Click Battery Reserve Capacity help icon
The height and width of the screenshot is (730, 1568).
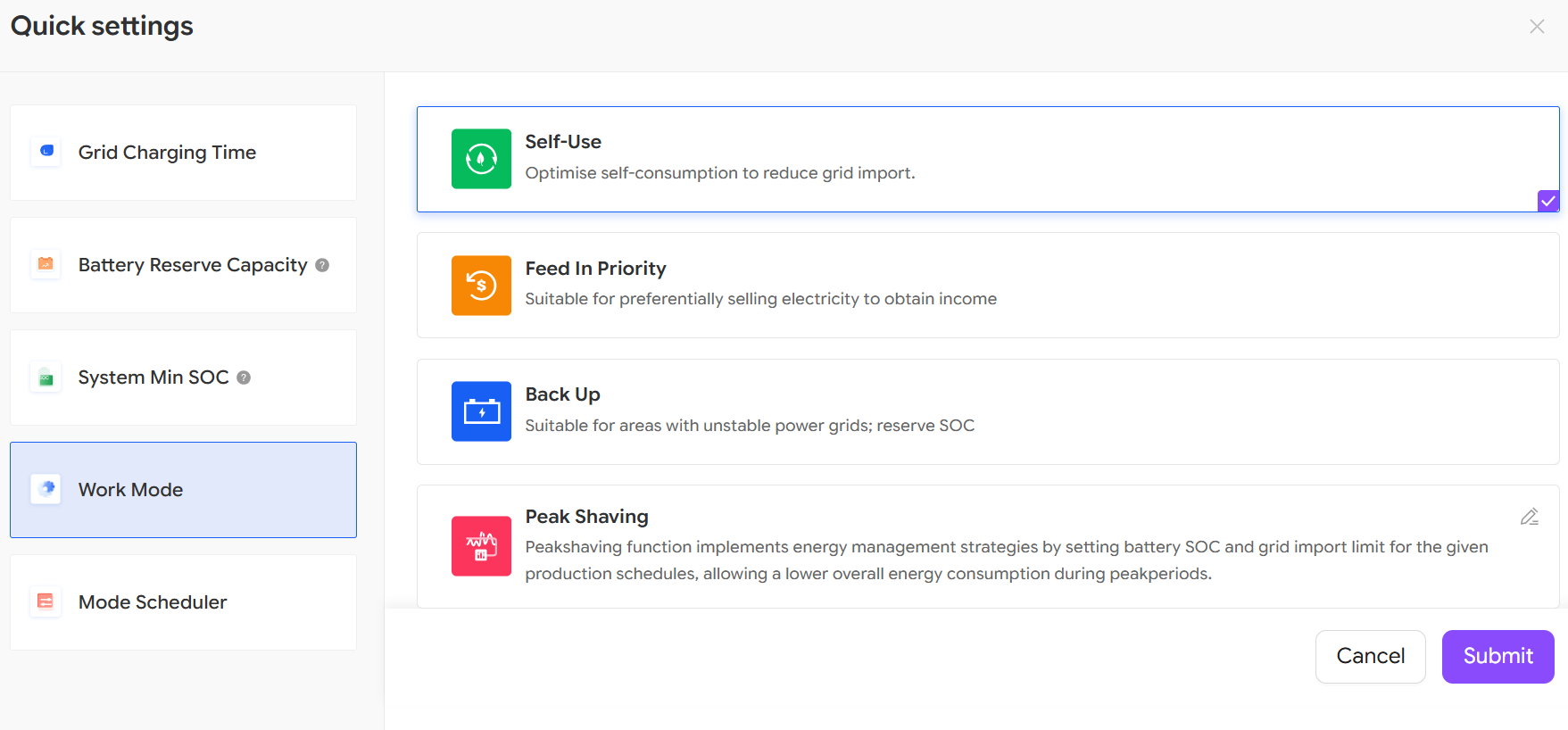tap(322, 265)
